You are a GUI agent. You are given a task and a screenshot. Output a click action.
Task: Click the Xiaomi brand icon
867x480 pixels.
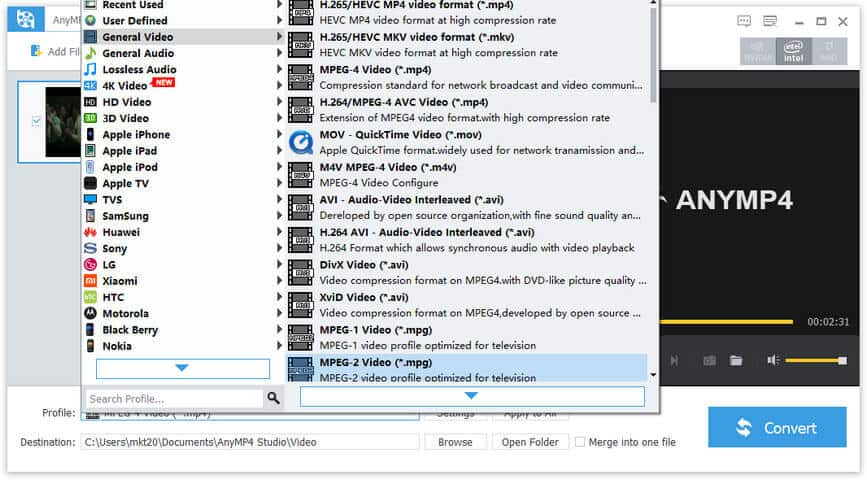90,281
